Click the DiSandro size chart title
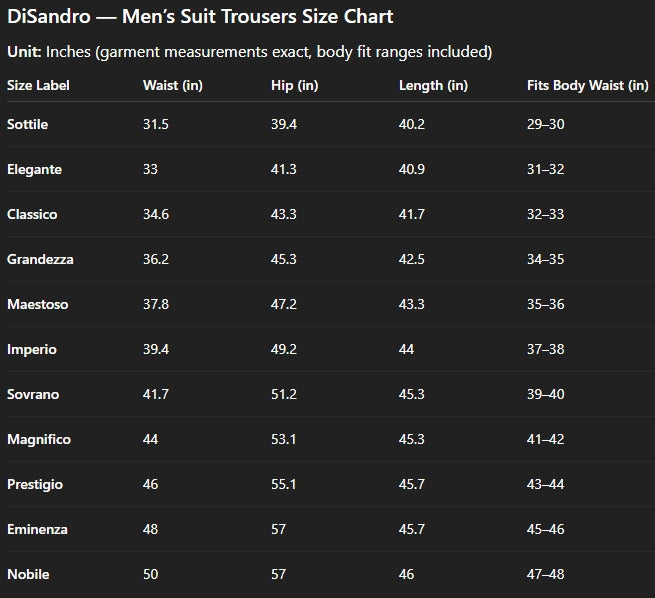Viewport: 655px width, 598px height. (x=200, y=17)
